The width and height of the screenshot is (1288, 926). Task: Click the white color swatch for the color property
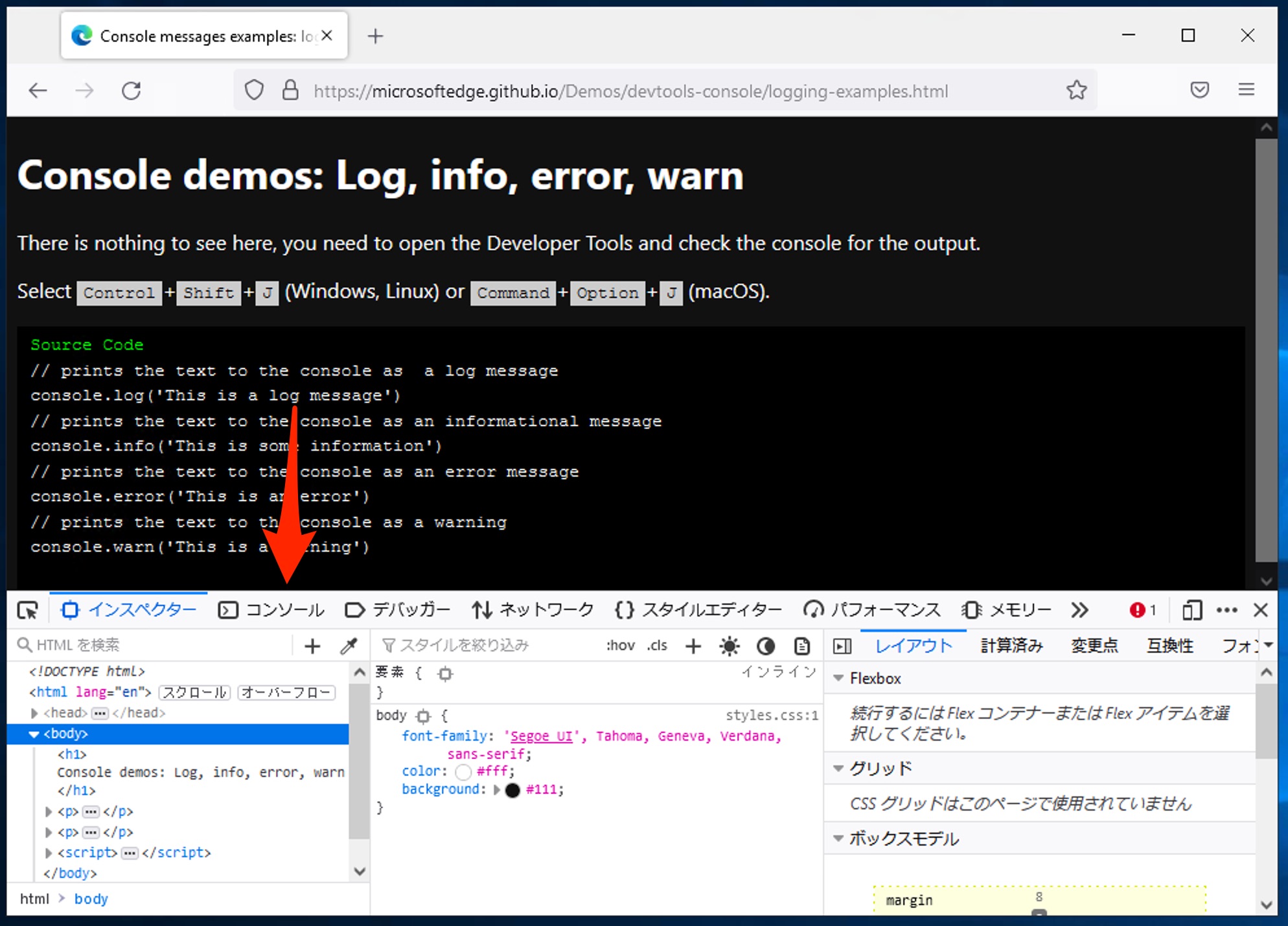463,771
